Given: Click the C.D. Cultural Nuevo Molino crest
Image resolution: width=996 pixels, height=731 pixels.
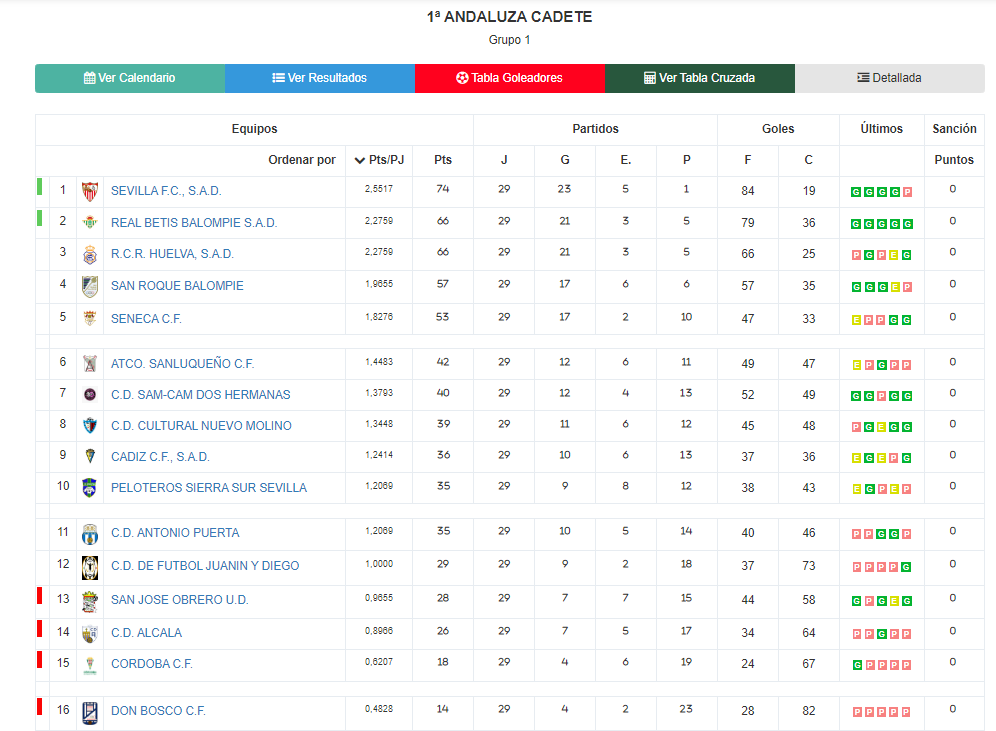Looking at the screenshot, I should coord(90,426).
